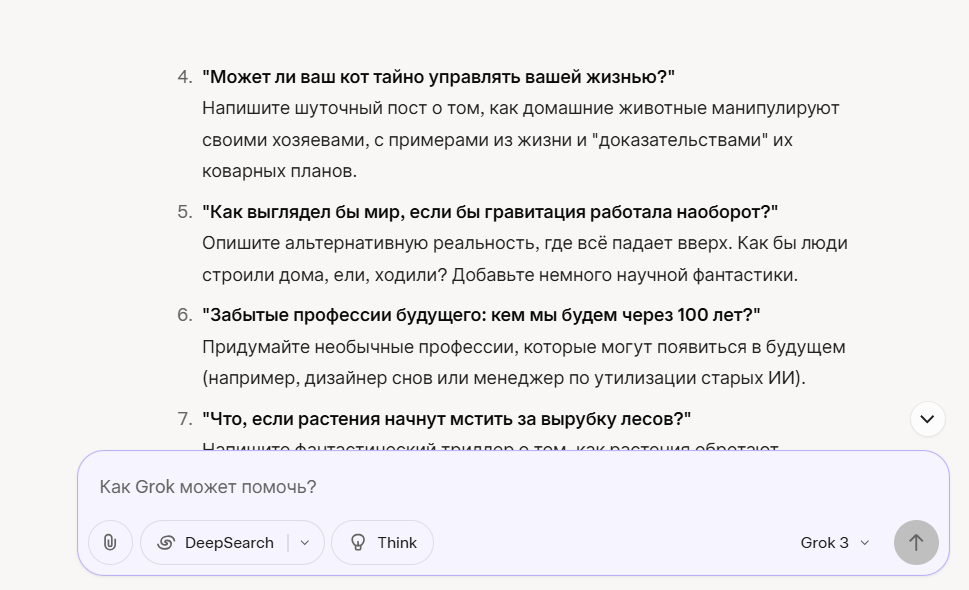Click the heading about plants taking revenge
The height and width of the screenshot is (590, 969).
(x=446, y=419)
